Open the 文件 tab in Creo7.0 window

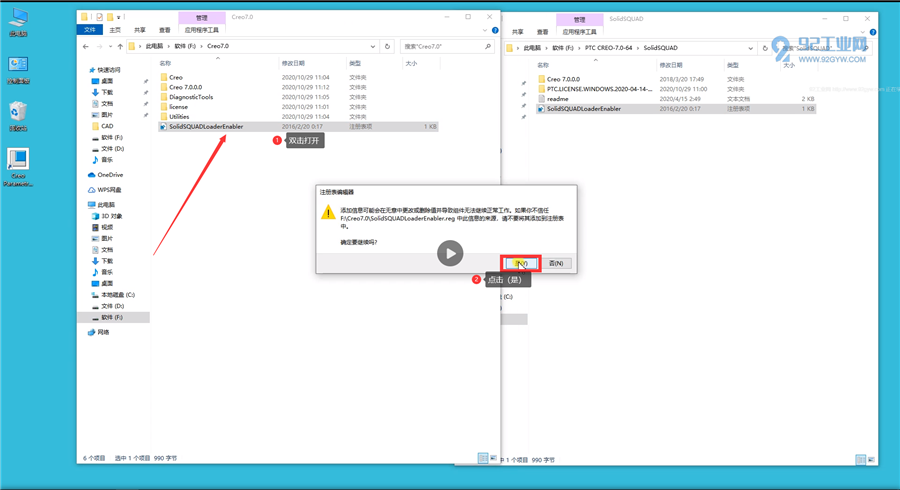point(90,30)
